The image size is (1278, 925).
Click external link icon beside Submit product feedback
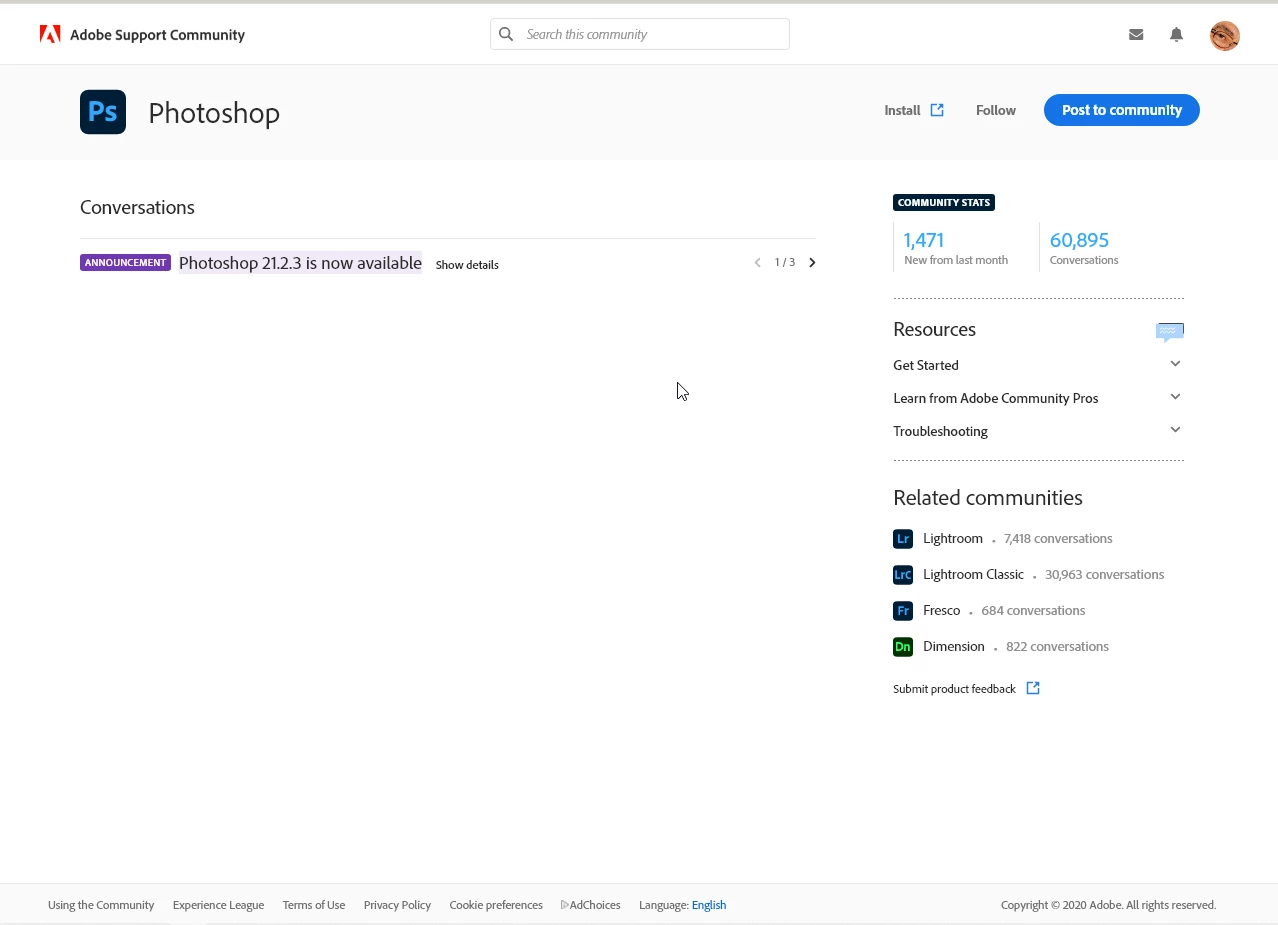(x=1033, y=688)
